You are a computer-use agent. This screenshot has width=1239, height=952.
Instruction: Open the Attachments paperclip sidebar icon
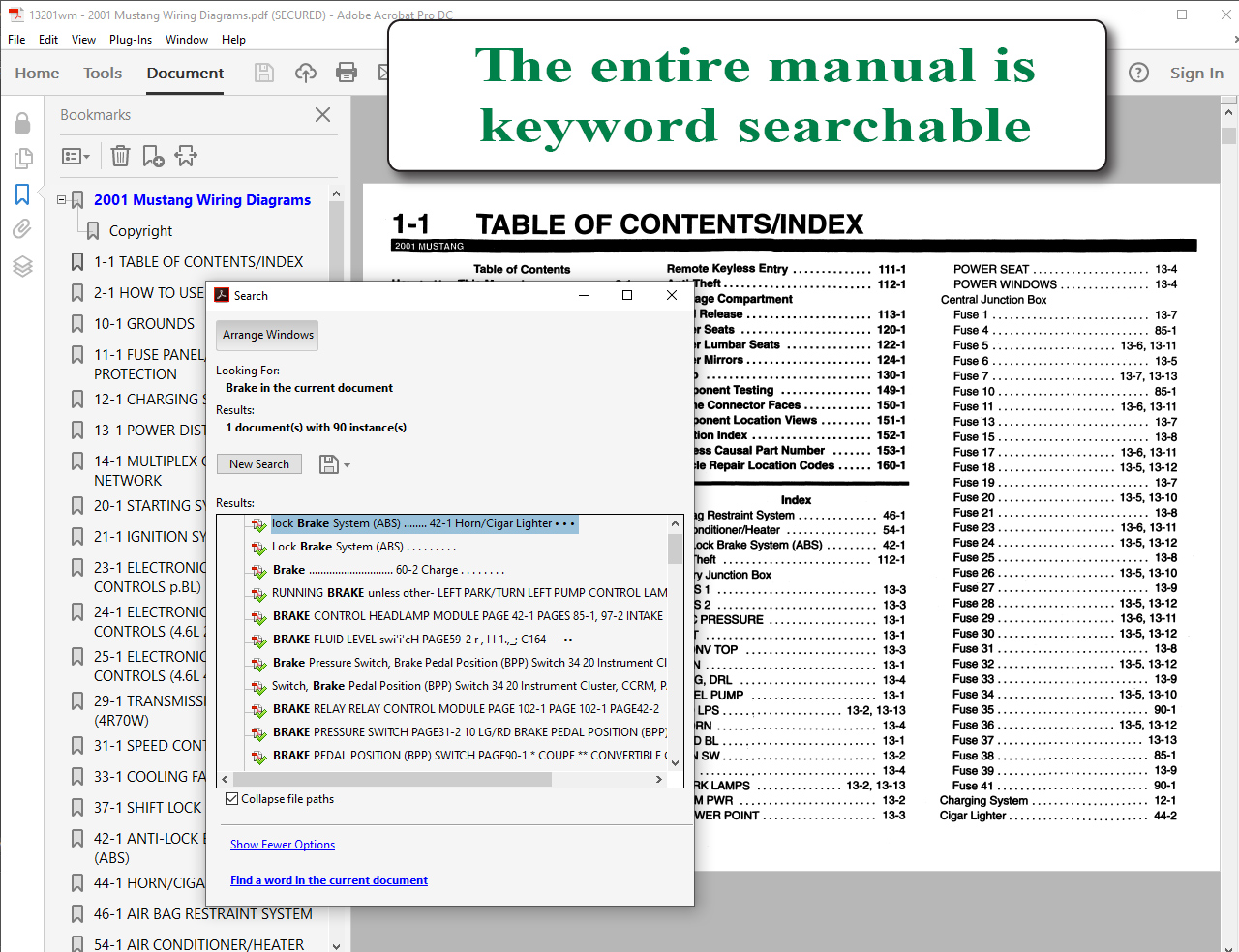click(x=22, y=229)
